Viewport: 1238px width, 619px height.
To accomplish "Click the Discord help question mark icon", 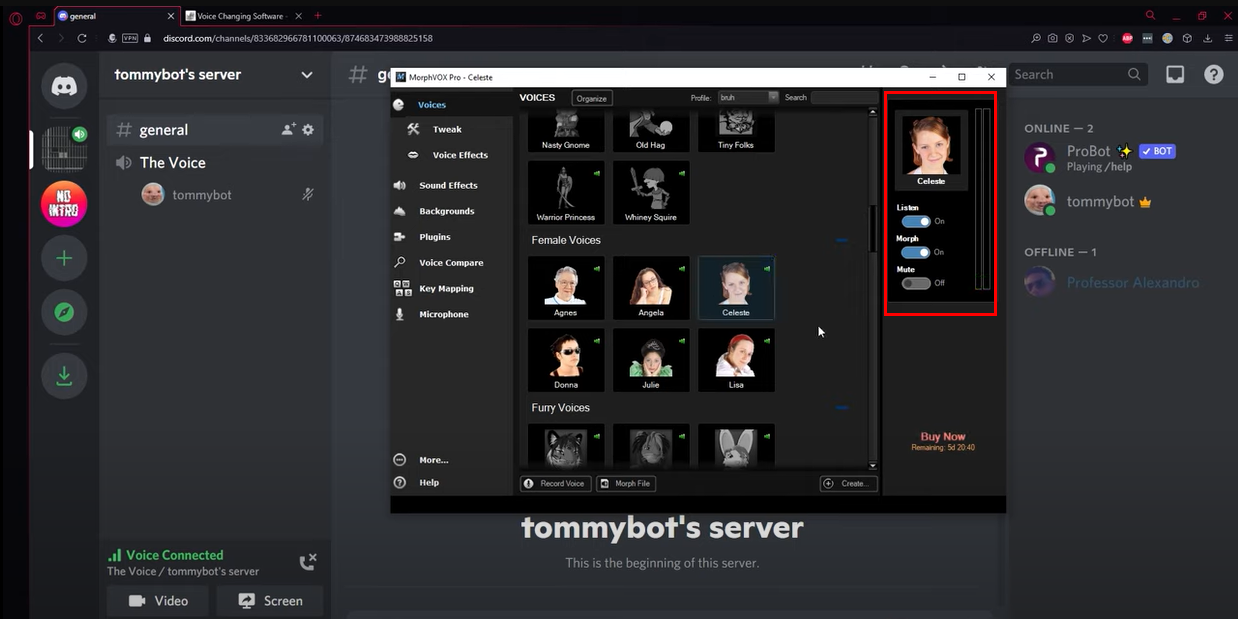I will [x=1213, y=74].
